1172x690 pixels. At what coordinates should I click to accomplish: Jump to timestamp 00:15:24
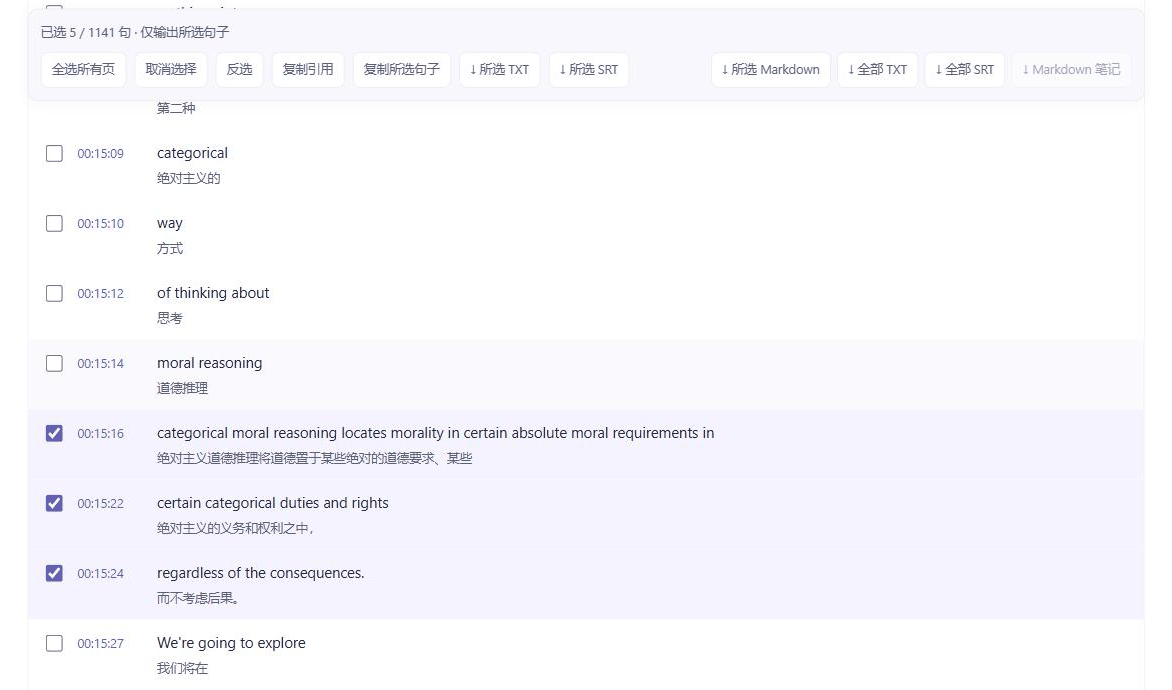[100, 573]
